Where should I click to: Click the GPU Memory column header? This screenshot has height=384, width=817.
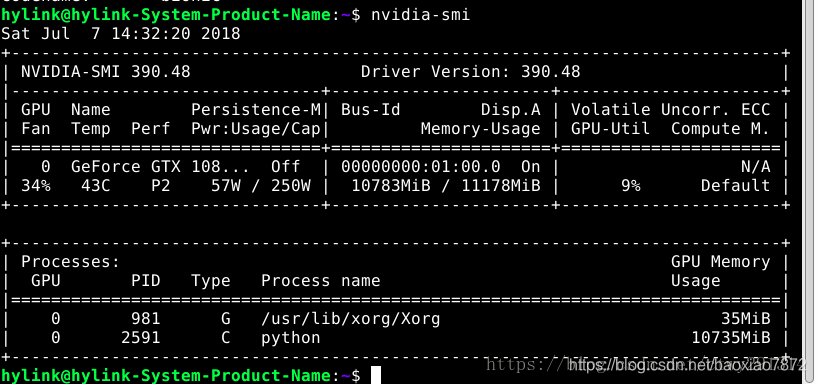pos(721,262)
